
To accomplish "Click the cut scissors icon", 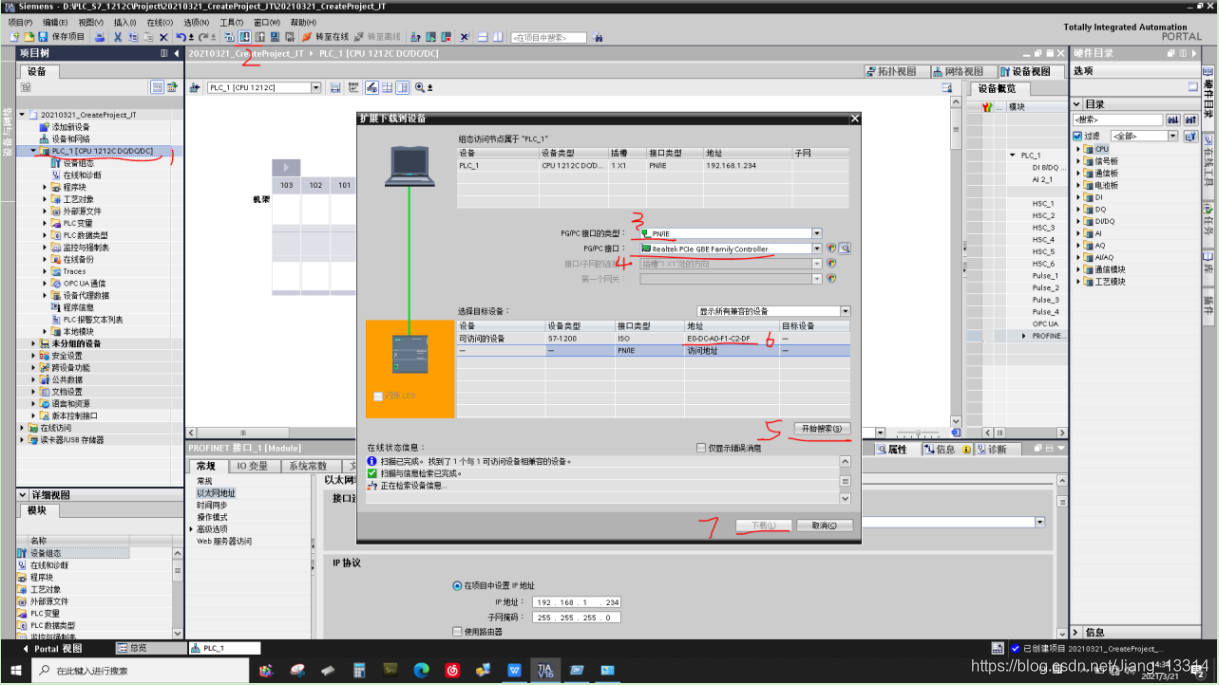I will click(x=118, y=37).
